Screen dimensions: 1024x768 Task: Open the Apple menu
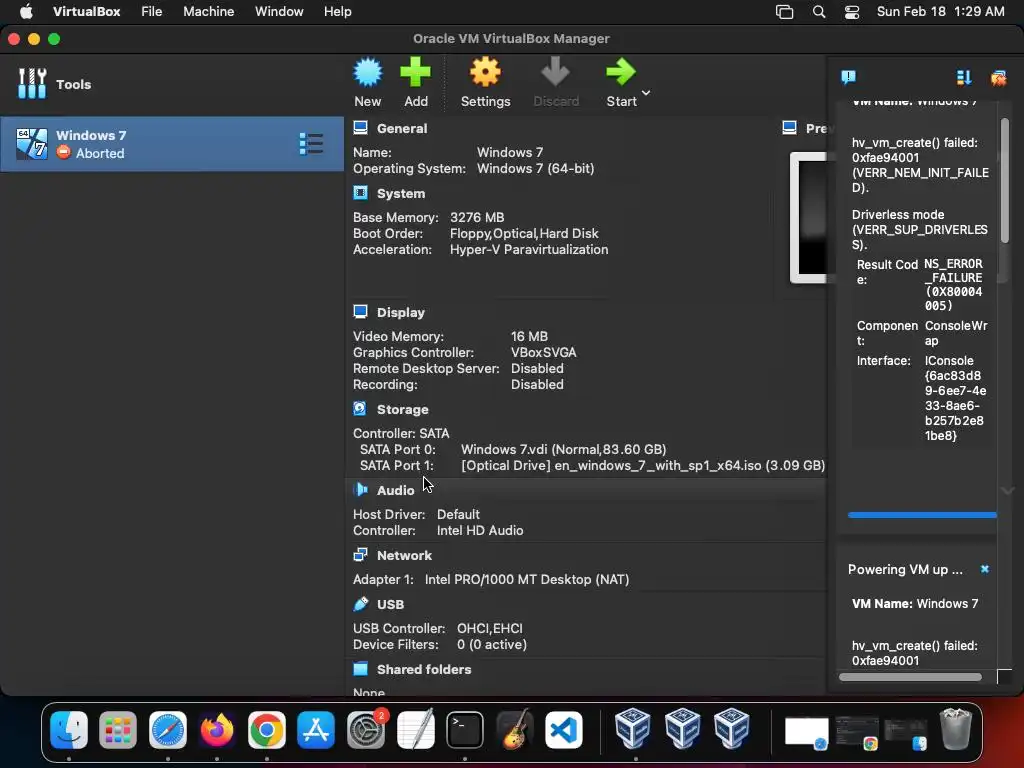[x=26, y=11]
